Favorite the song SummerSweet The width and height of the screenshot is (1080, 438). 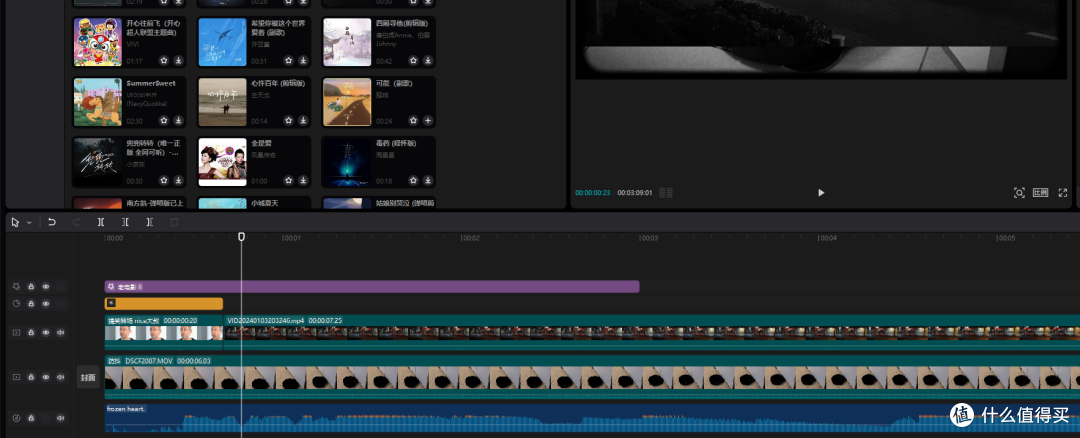pos(164,120)
